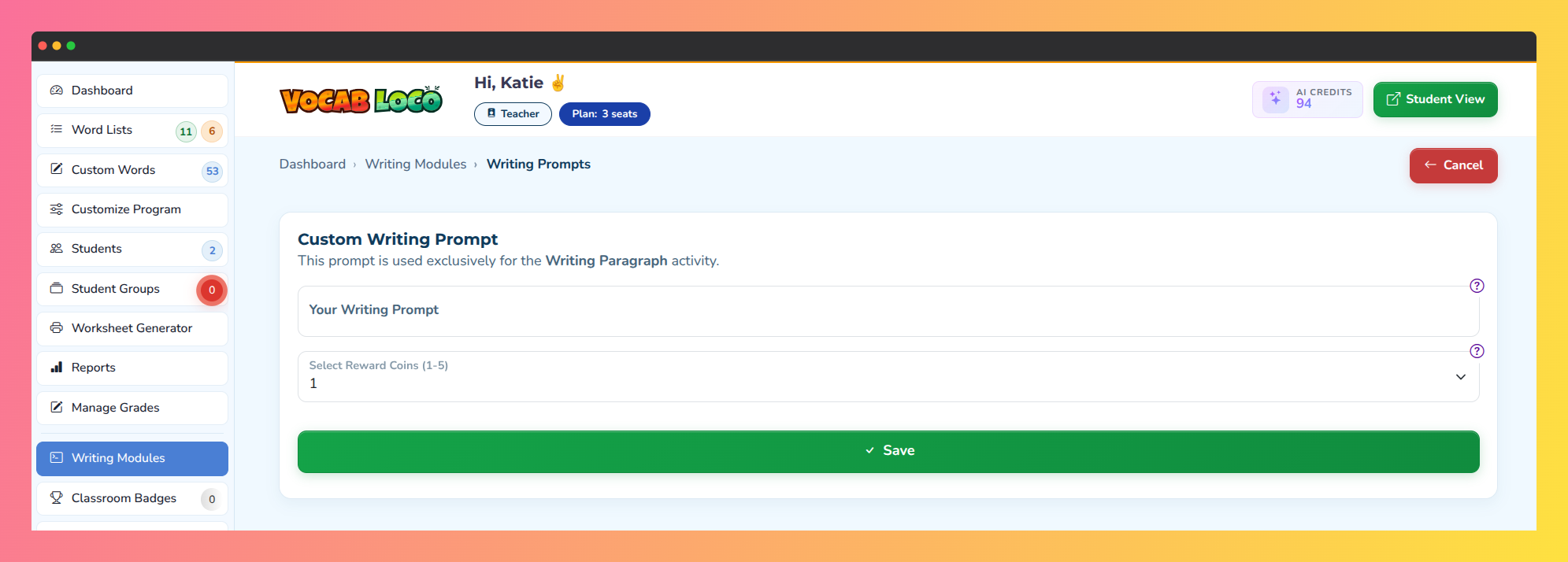
Task: Open the Students menu entry
Action: (132, 250)
